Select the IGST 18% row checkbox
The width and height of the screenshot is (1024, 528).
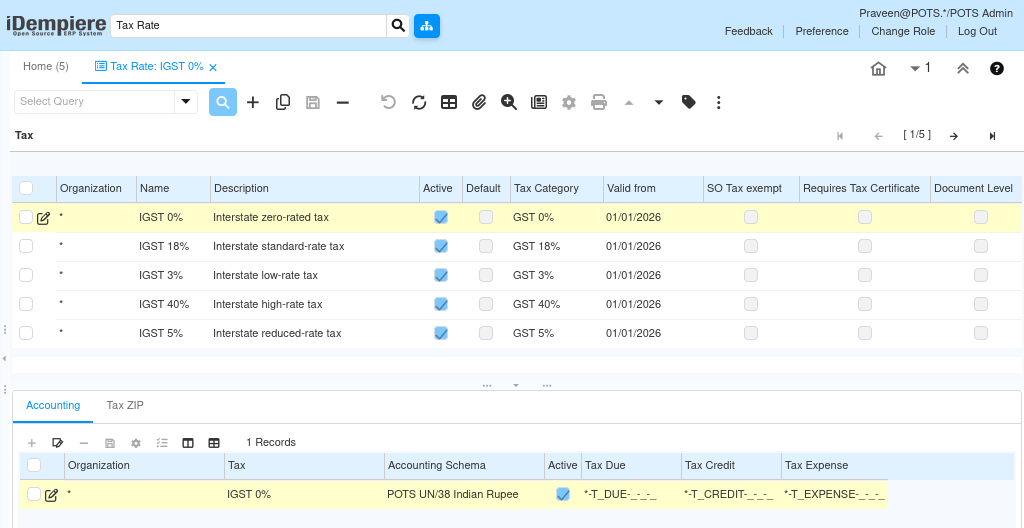[25, 246]
